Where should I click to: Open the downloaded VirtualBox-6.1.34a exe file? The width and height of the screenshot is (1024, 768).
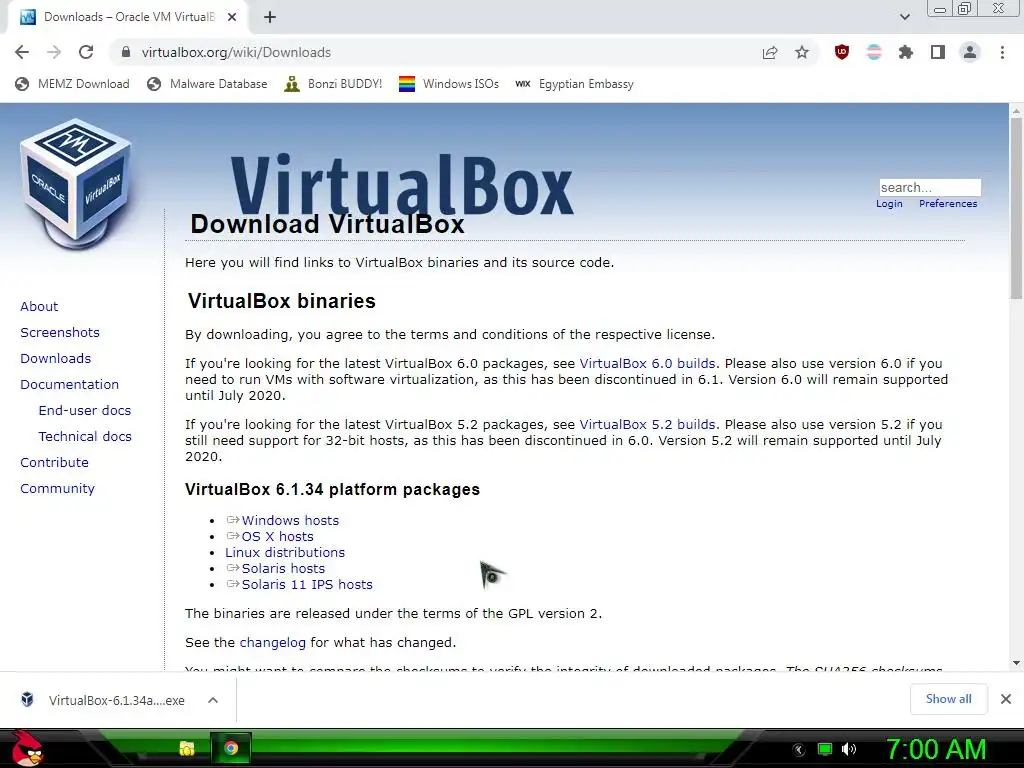(x=104, y=700)
